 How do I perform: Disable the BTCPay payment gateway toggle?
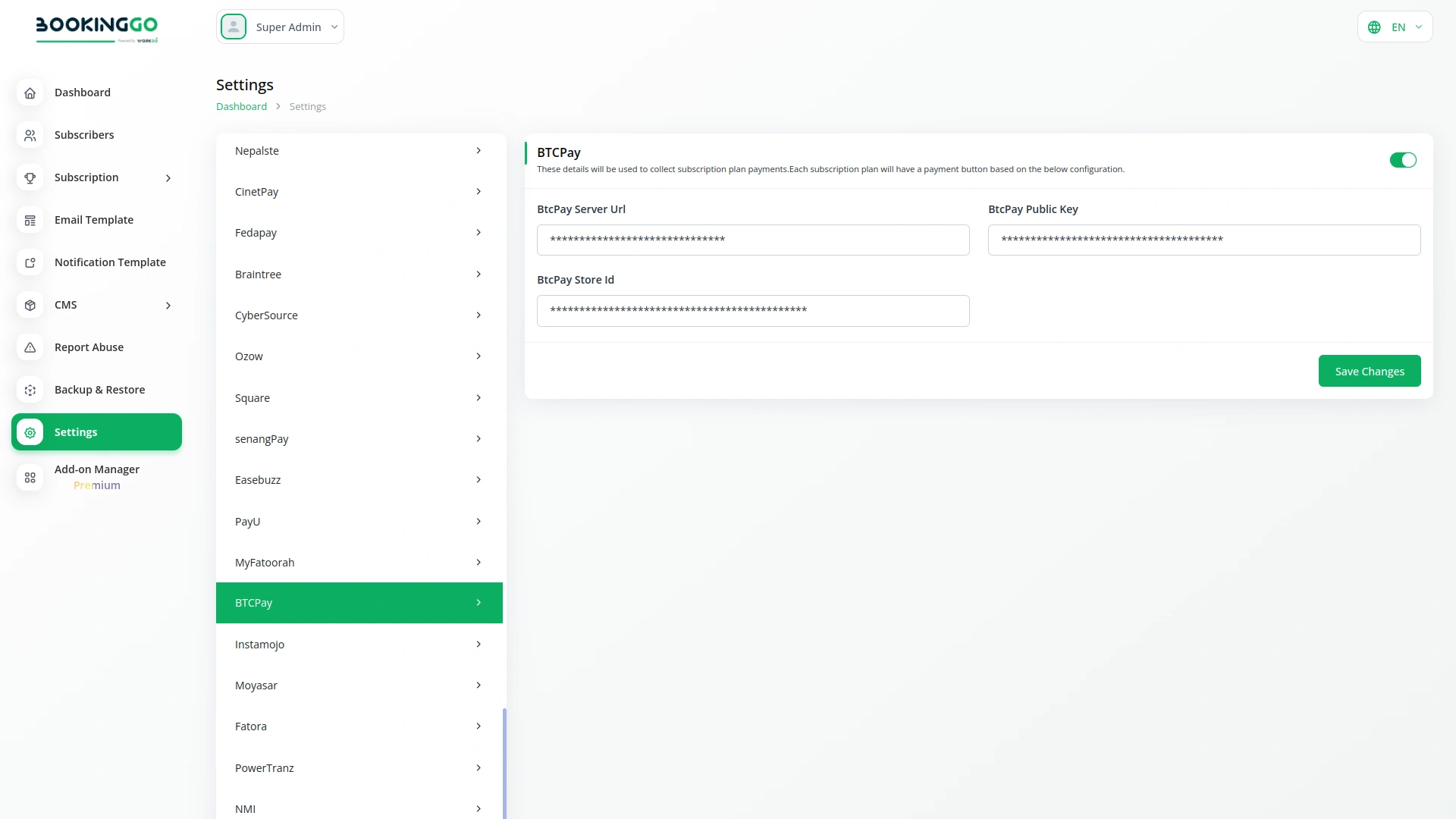click(1403, 160)
